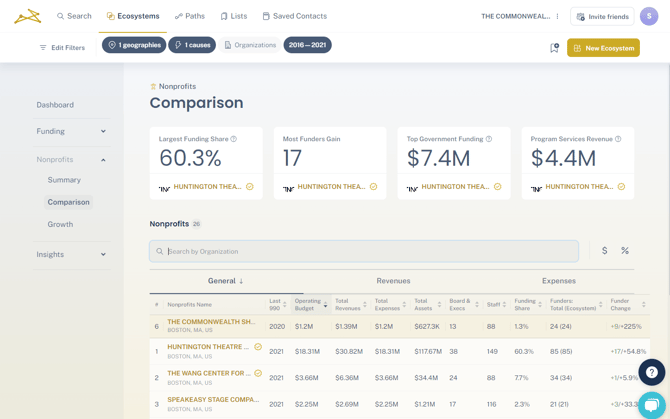The width and height of the screenshot is (670, 419).
Task: Open the Paths navigation tab
Action: (190, 16)
